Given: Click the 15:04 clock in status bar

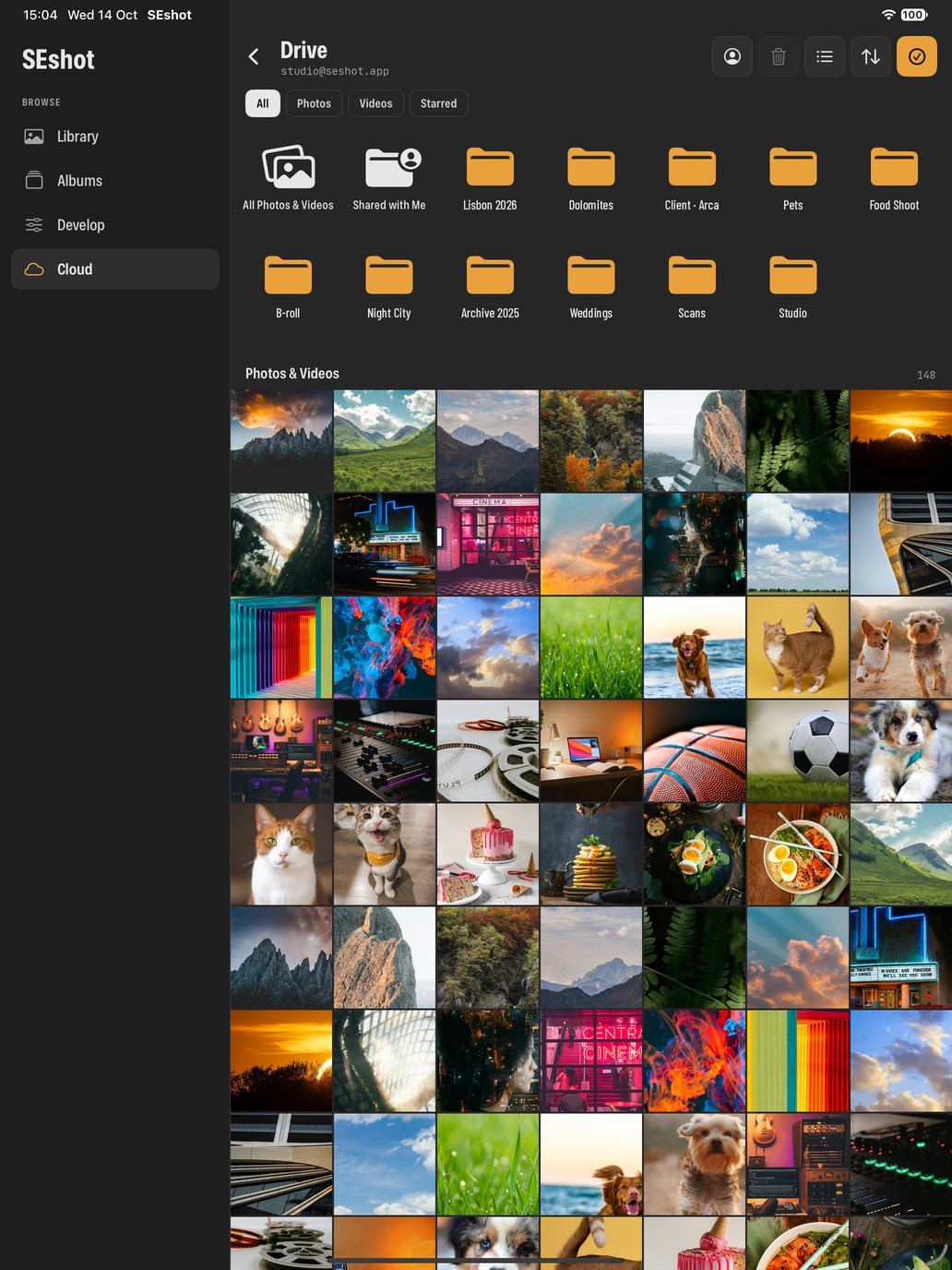Looking at the screenshot, I should tap(41, 15).
